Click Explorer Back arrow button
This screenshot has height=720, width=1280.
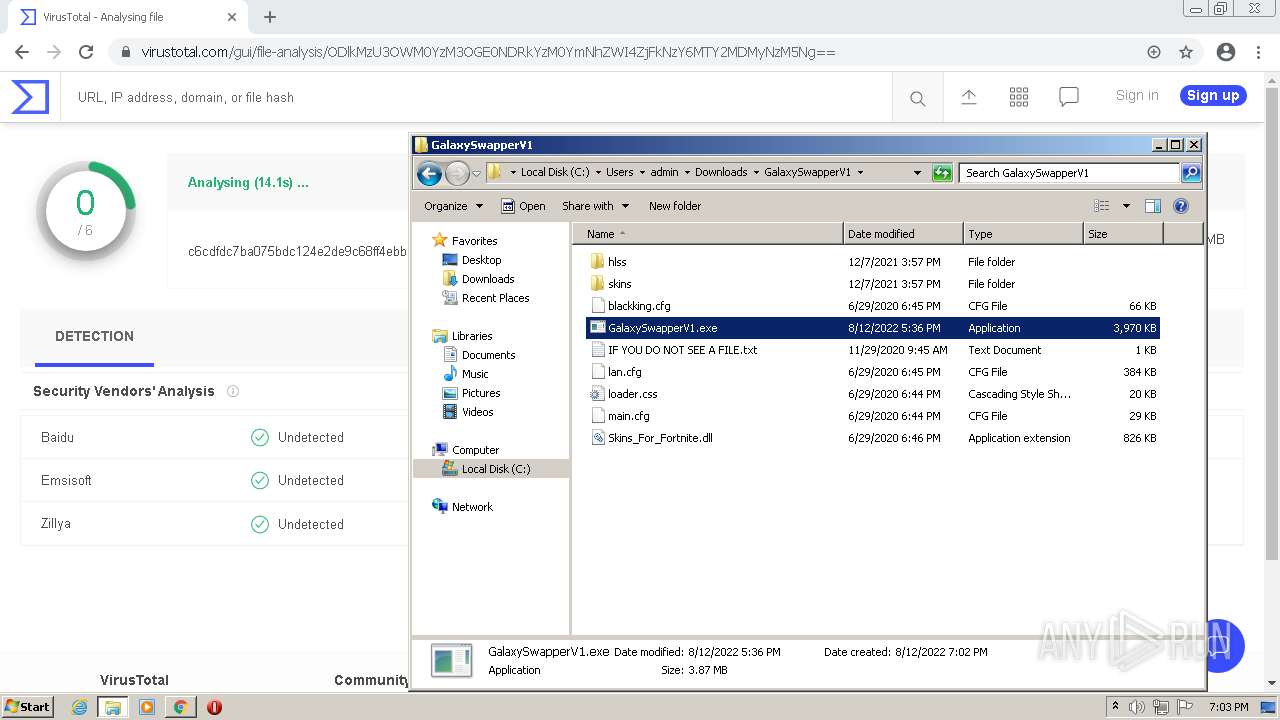pyautogui.click(x=430, y=173)
